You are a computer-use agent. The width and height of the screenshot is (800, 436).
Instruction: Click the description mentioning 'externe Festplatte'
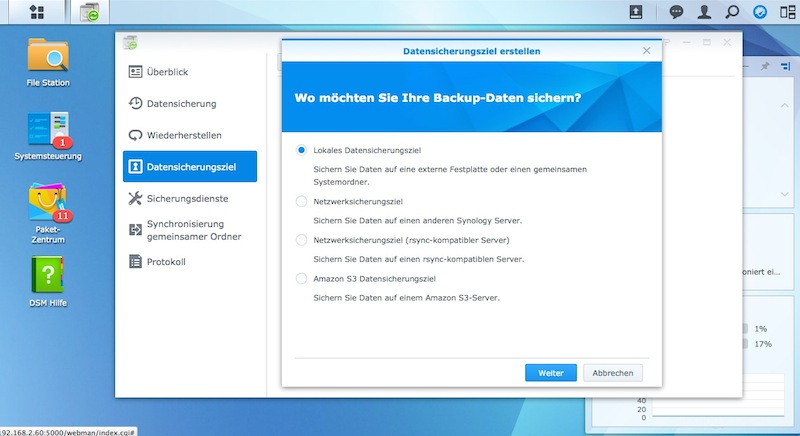tap(449, 175)
